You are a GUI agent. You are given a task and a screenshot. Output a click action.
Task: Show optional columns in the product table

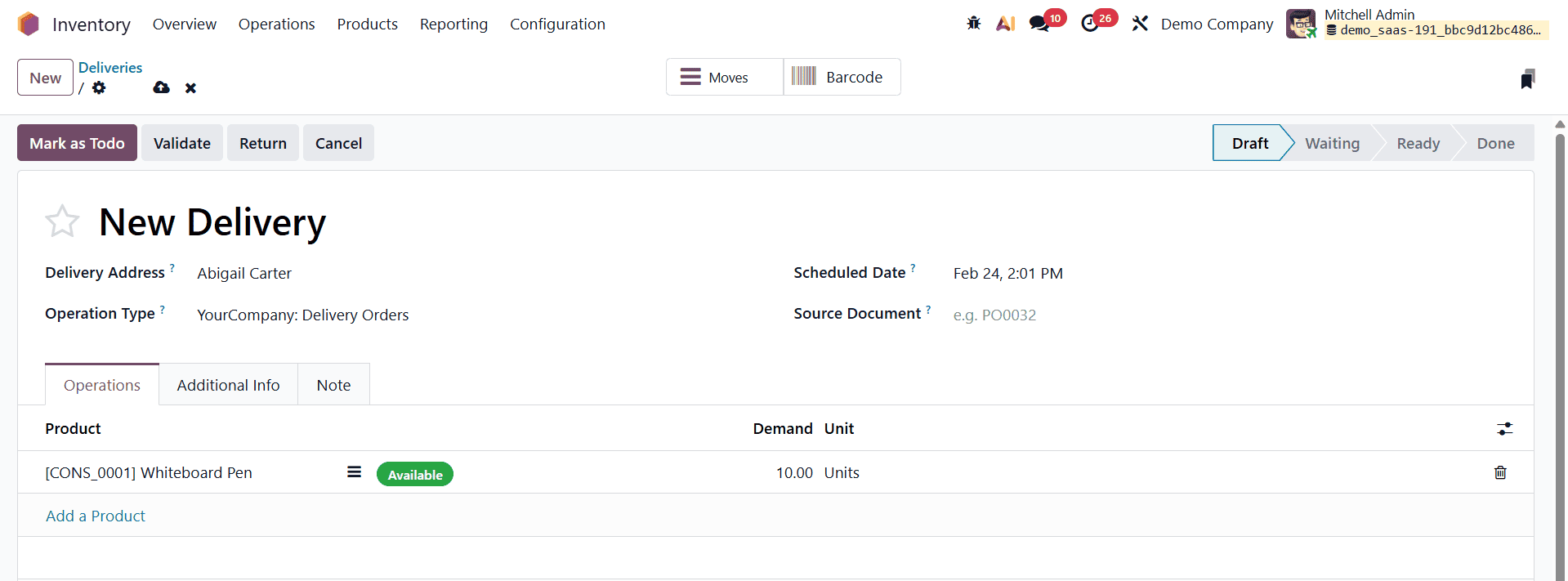(1506, 428)
